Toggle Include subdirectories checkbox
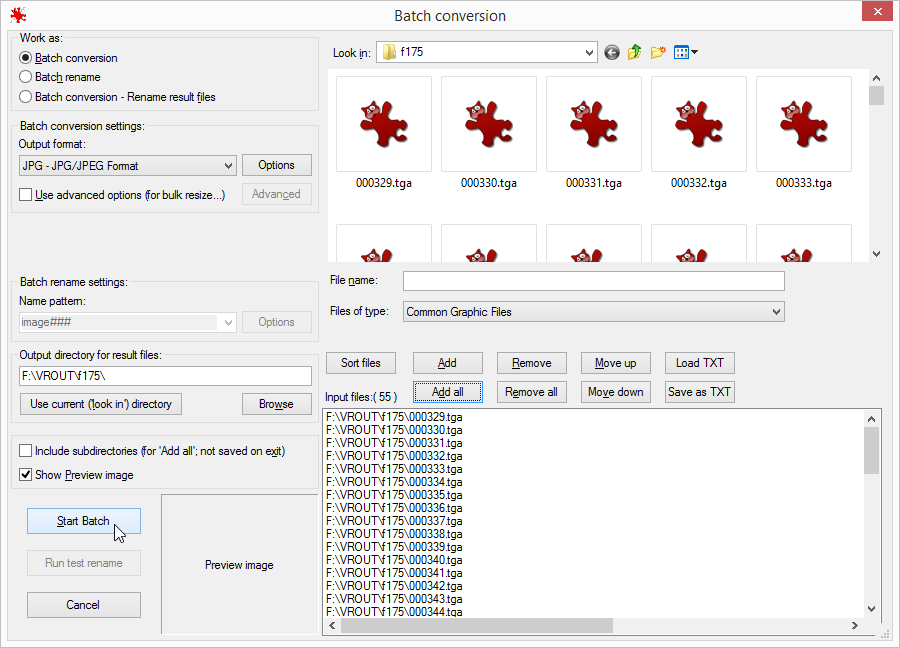The width and height of the screenshot is (900, 648). pos(26,451)
